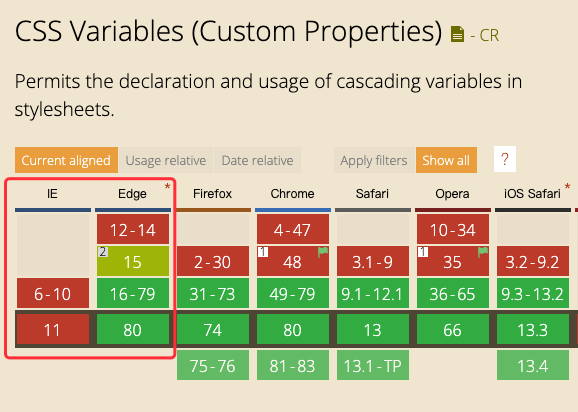Click the CR status link
The height and width of the screenshot is (412, 578).
485,35
